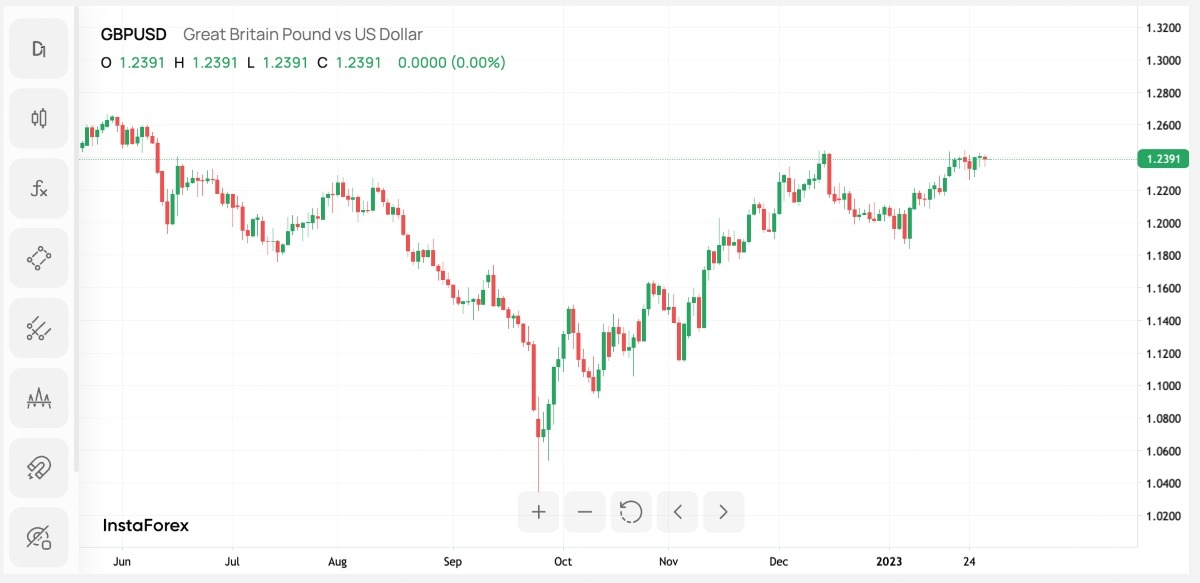Toggle the magnet snap mode
The width and height of the screenshot is (1200, 583).
point(39,468)
